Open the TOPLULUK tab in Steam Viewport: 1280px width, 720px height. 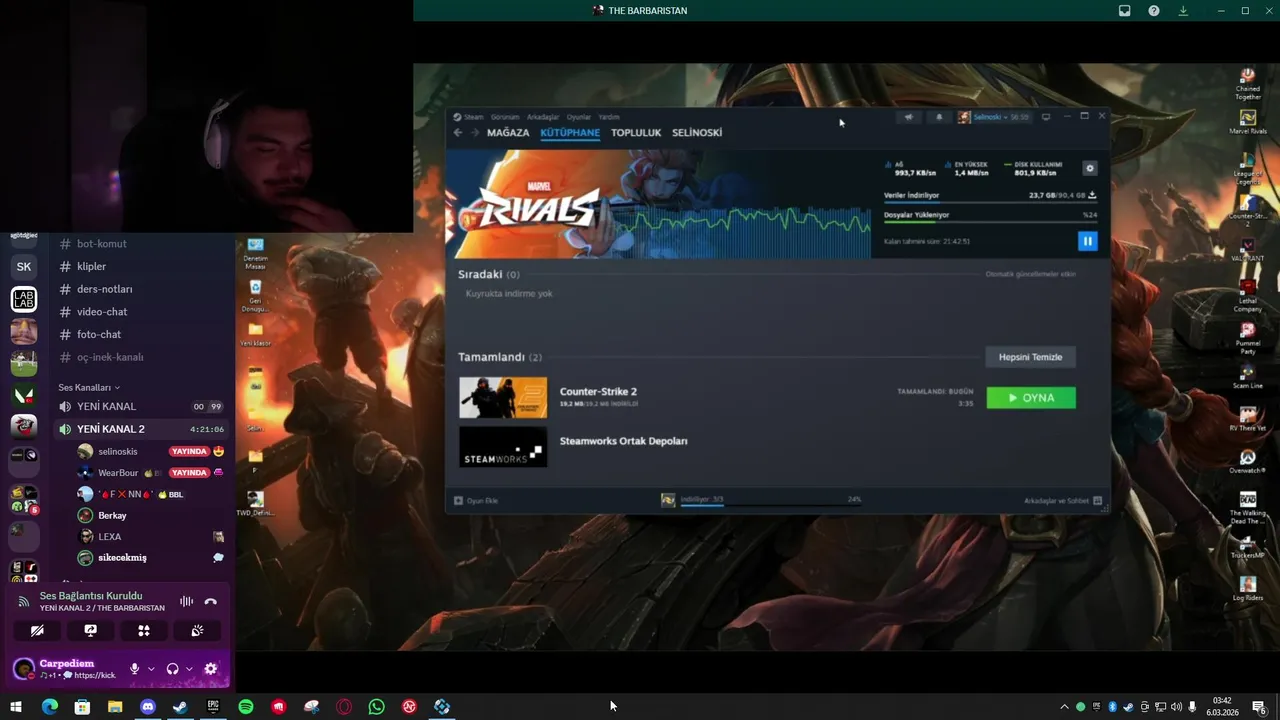coord(636,132)
